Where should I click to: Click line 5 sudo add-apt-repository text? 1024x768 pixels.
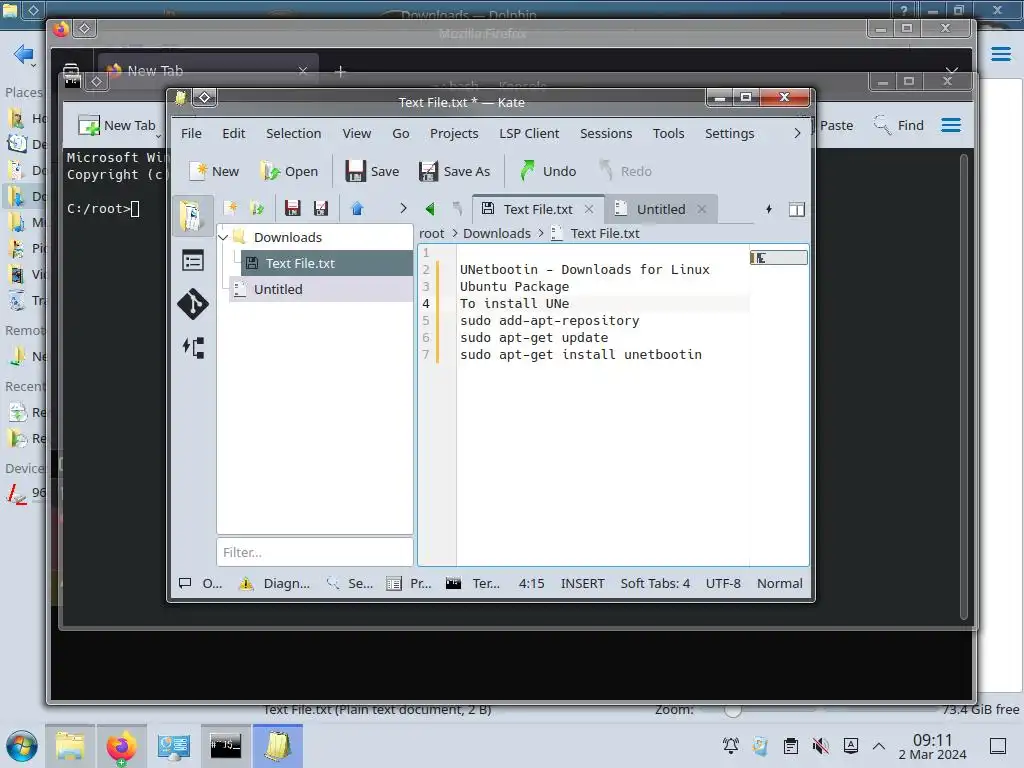(549, 321)
